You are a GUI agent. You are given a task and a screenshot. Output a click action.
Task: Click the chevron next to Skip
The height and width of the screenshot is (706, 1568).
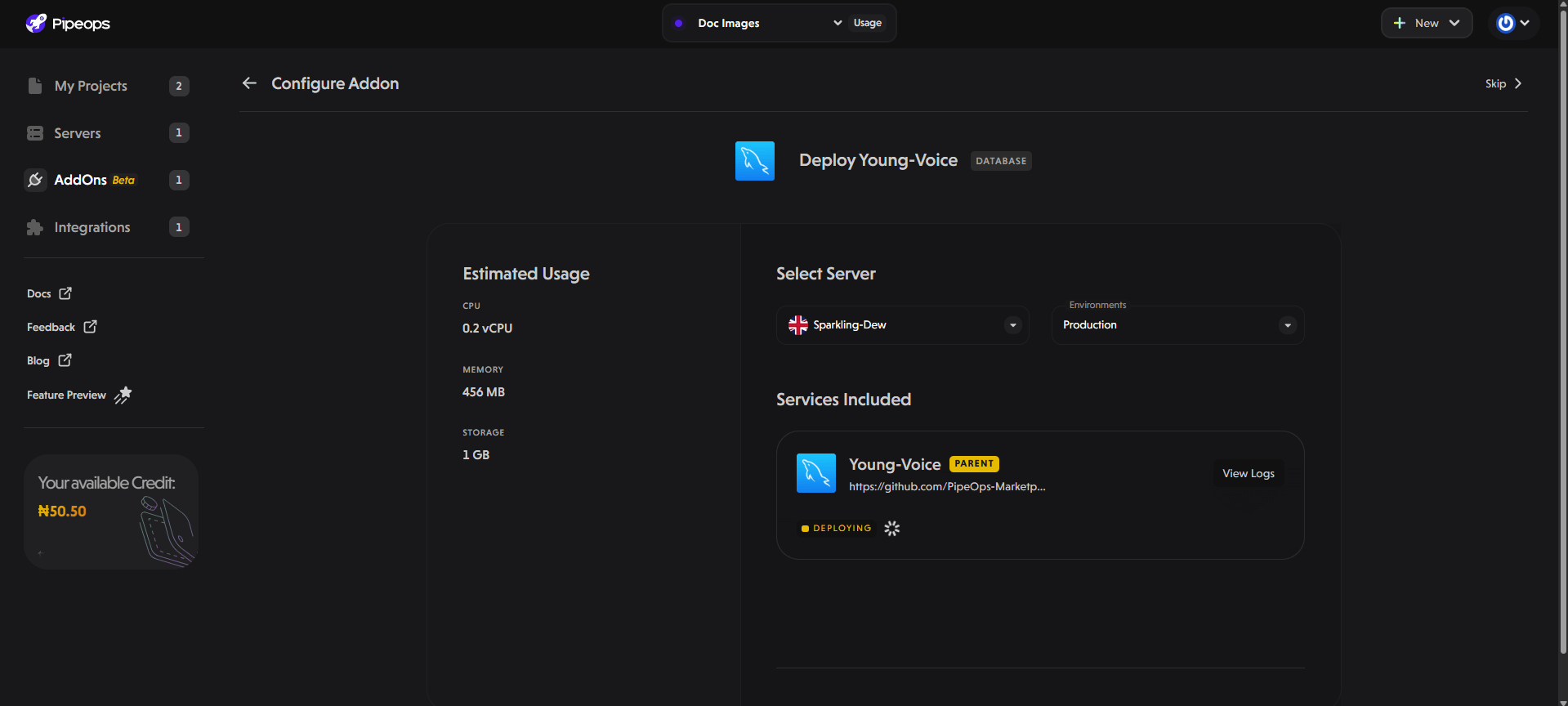pyautogui.click(x=1518, y=83)
